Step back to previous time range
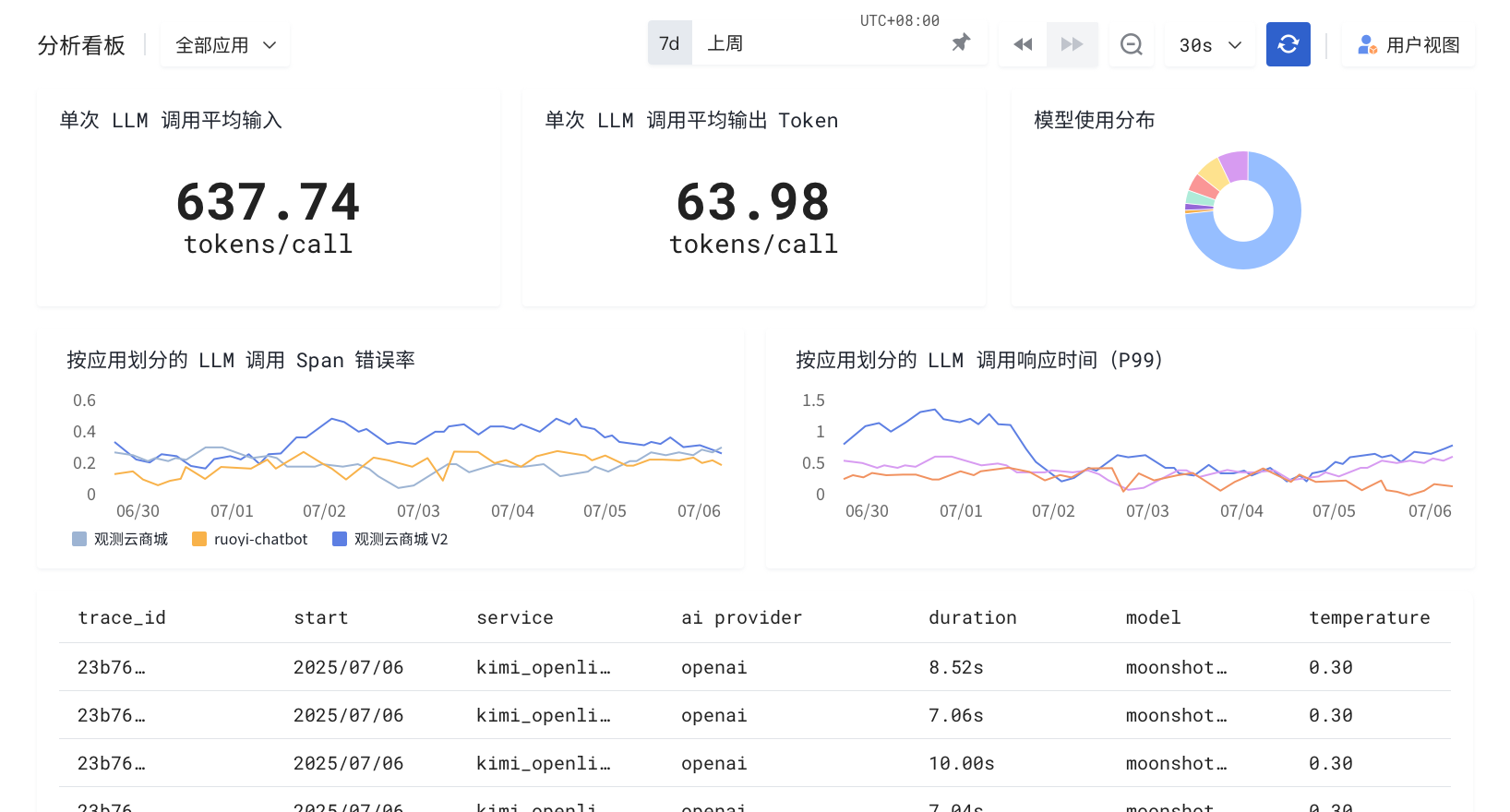This screenshot has width=1510, height=812. [x=1022, y=44]
